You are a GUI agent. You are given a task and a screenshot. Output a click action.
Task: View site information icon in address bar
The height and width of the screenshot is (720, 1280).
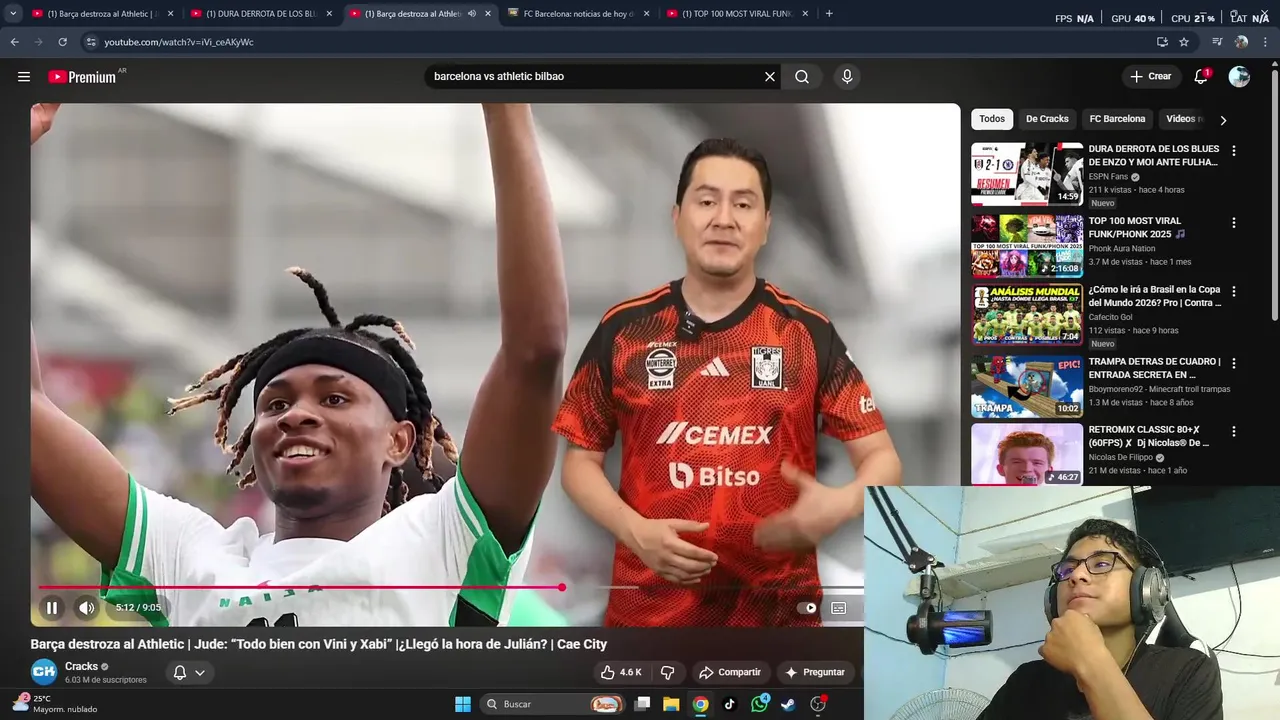91,42
